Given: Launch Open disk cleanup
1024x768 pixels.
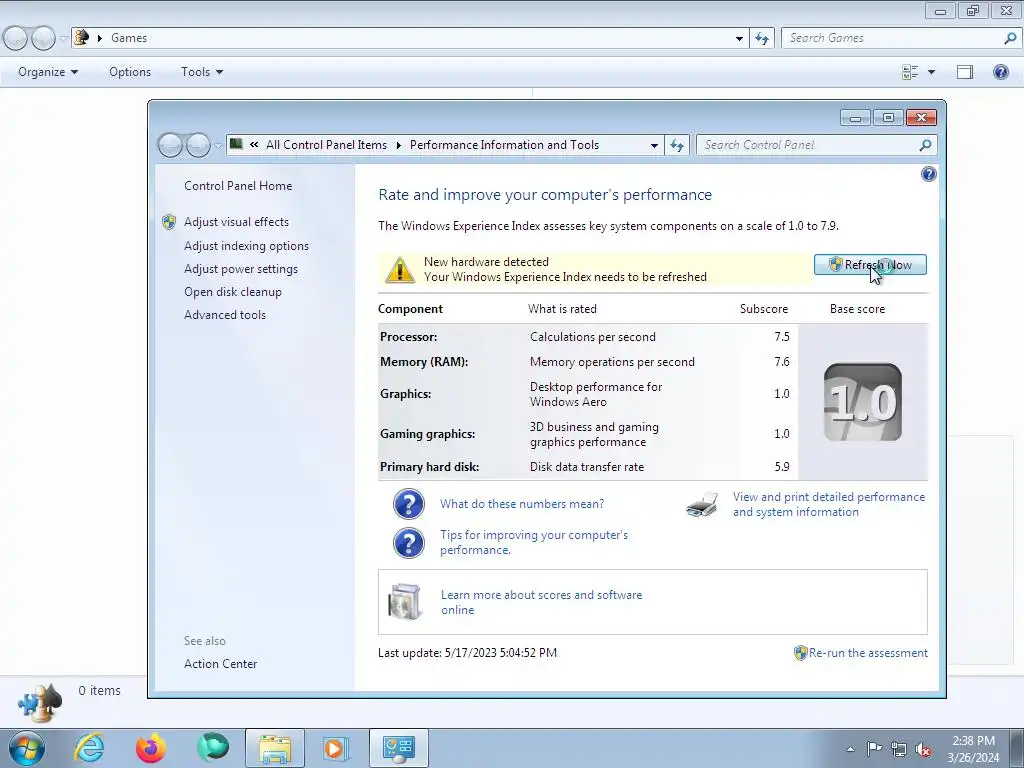Looking at the screenshot, I should coord(232,292).
